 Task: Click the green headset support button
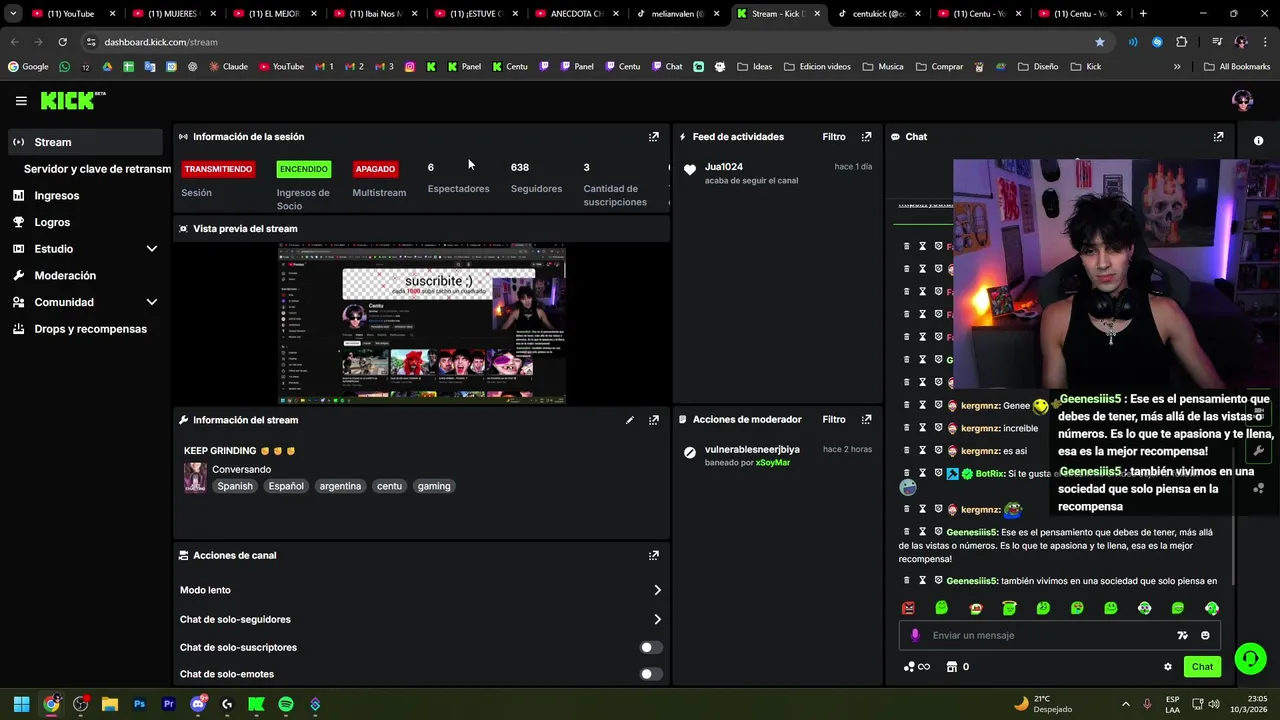tap(1250, 658)
